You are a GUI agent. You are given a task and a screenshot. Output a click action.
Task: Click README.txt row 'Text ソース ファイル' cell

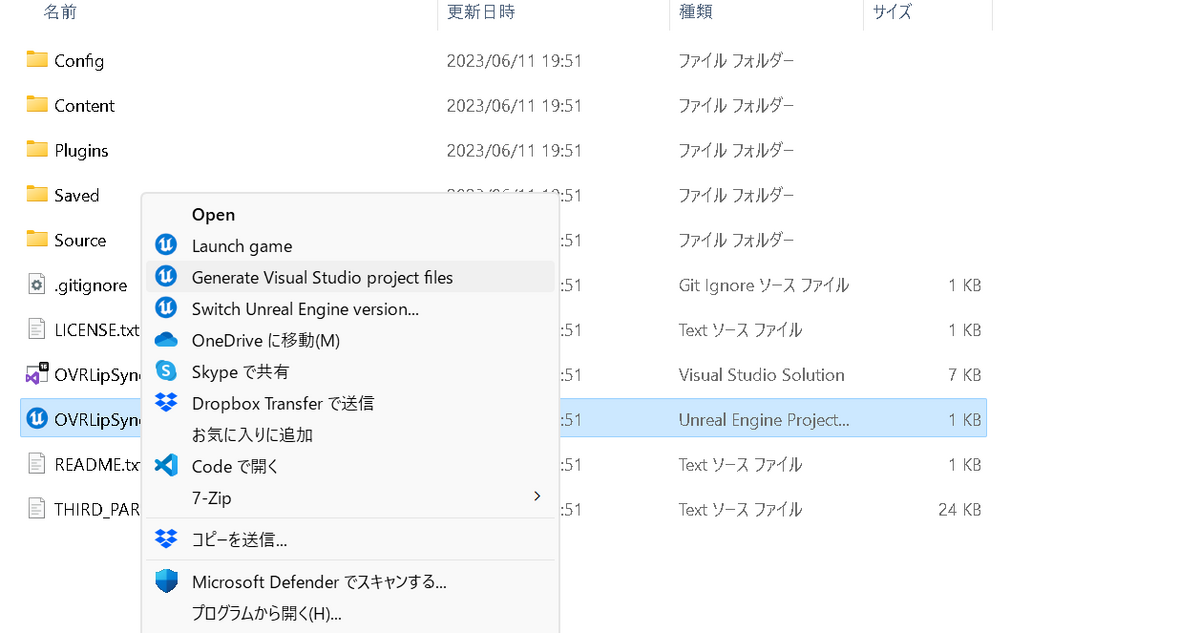740,465
